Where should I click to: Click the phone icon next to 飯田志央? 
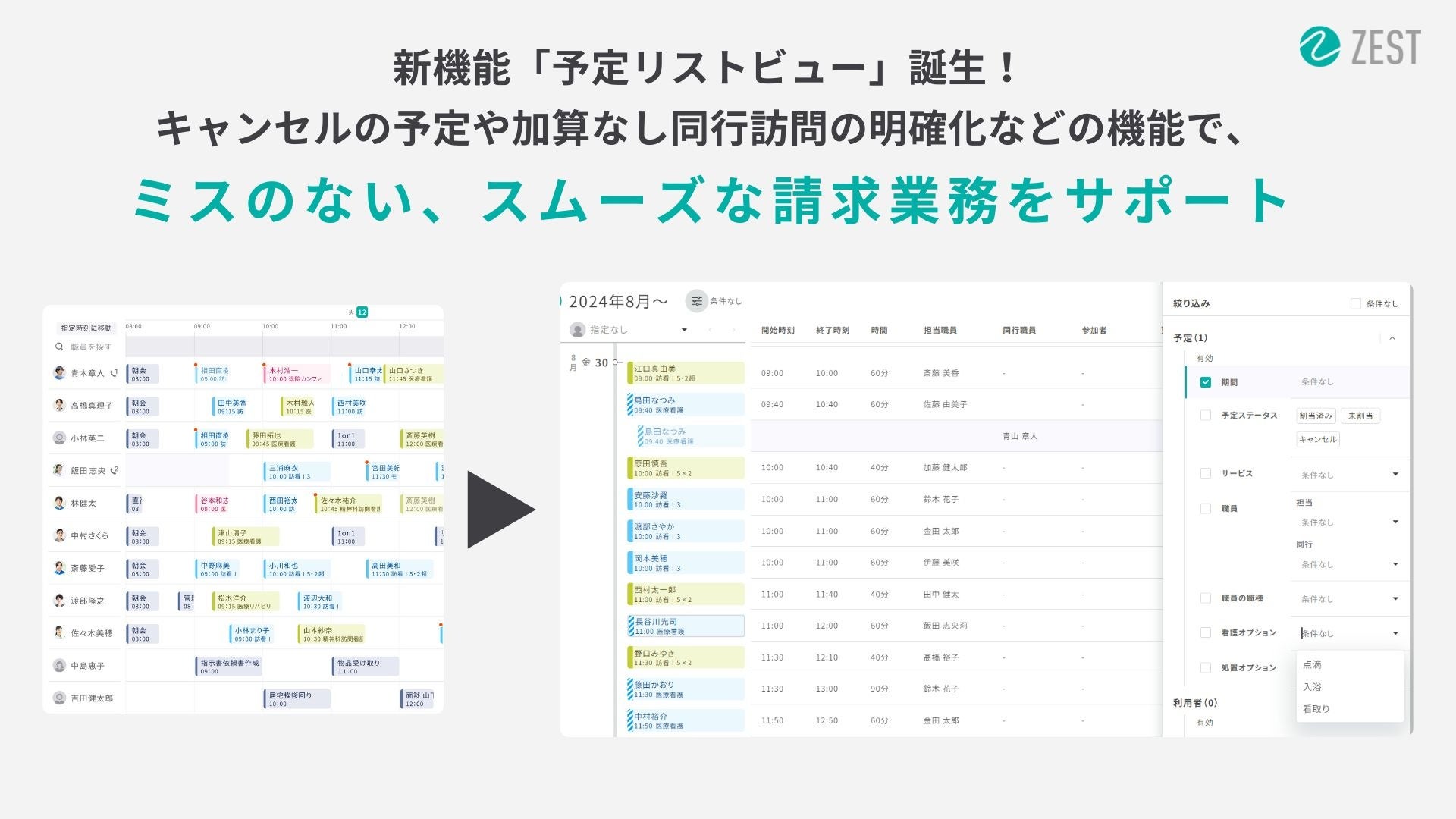tap(115, 470)
